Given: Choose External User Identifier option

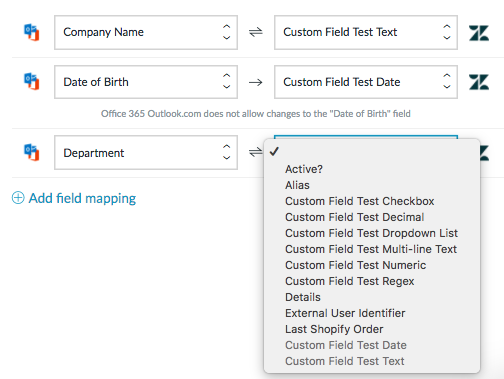Looking at the screenshot, I should pyautogui.click(x=345, y=313).
